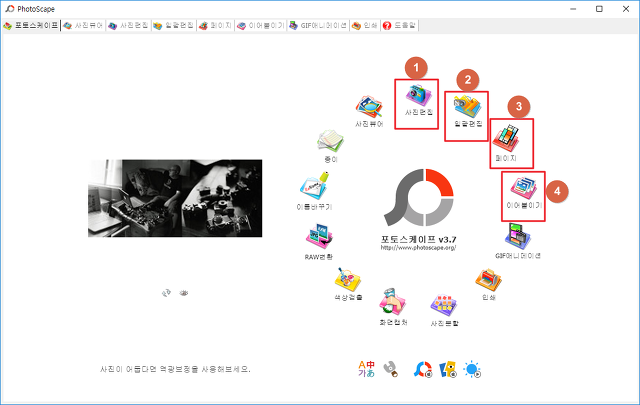
Task: Switch to the 이어붙이기 tab
Action: 260,25
